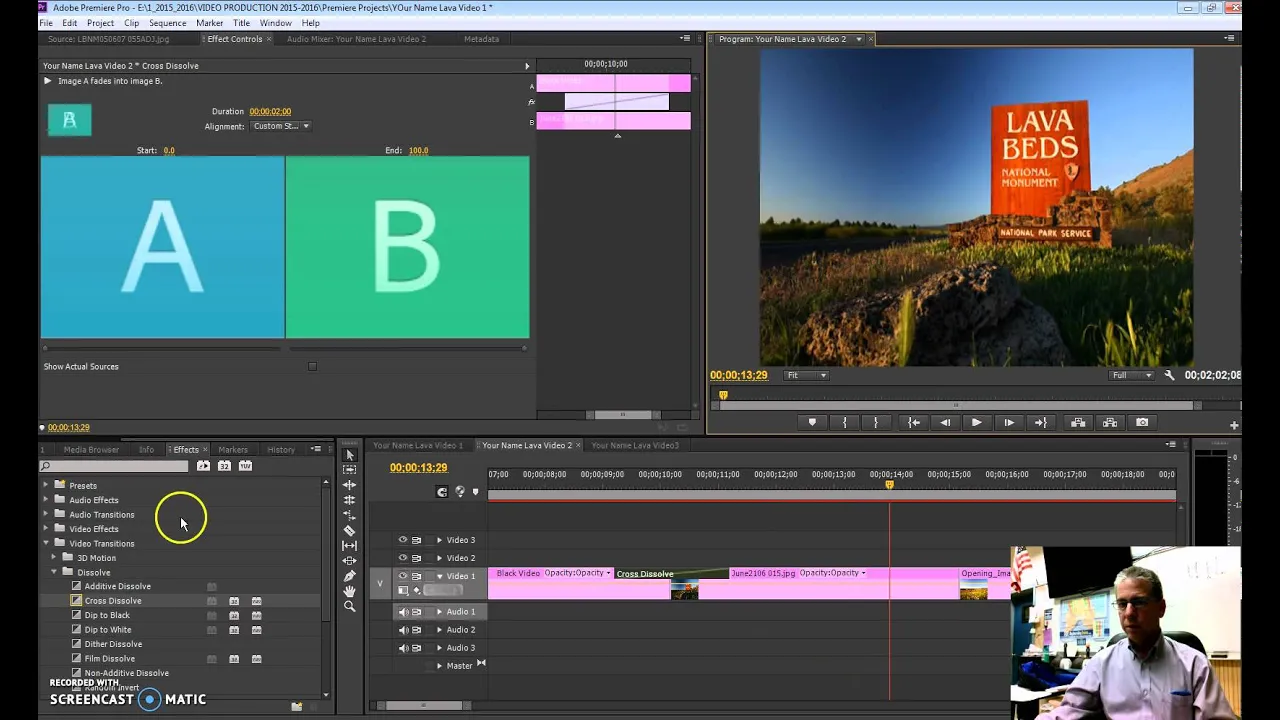Click Mark In in Program Monitor

(x=845, y=423)
